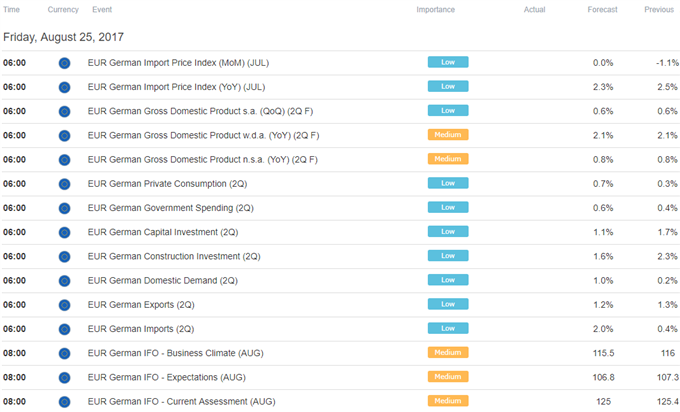Screen dimensions: 680x412
Task: Click EUR flag icon beside German Private Consumption
Action: [x=64, y=184]
